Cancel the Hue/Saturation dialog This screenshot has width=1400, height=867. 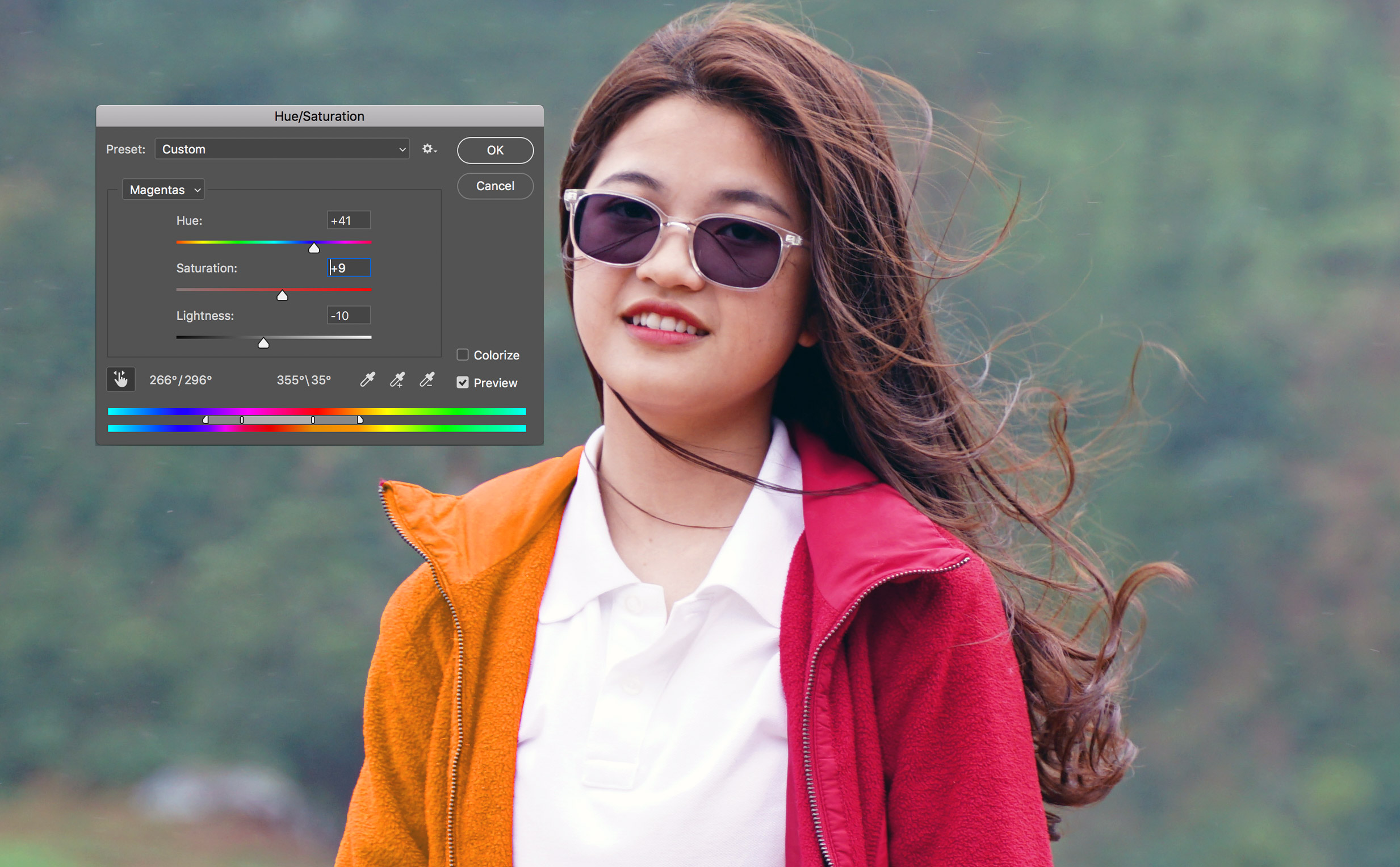[495, 186]
